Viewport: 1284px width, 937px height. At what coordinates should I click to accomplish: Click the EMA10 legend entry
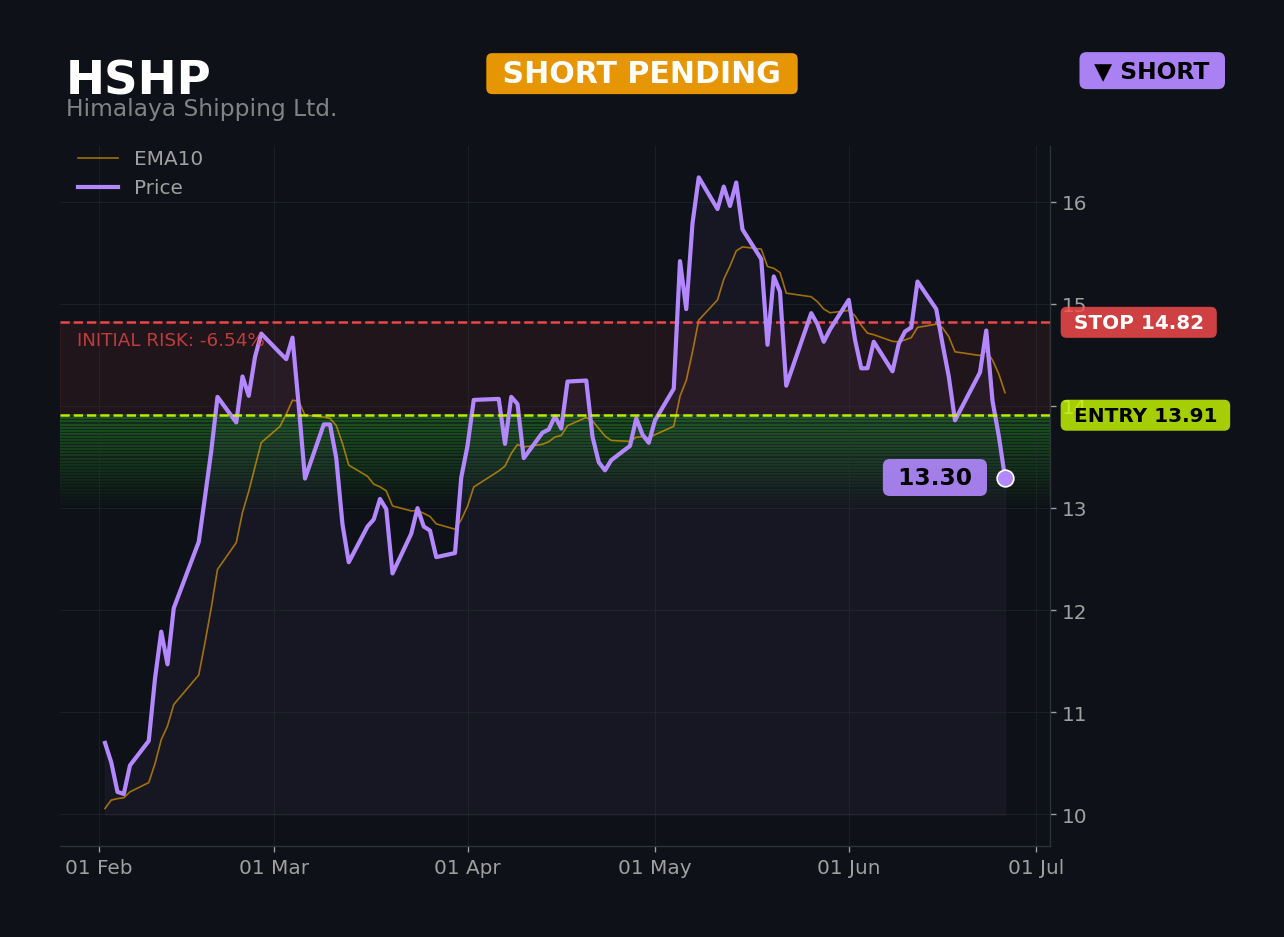140,159
